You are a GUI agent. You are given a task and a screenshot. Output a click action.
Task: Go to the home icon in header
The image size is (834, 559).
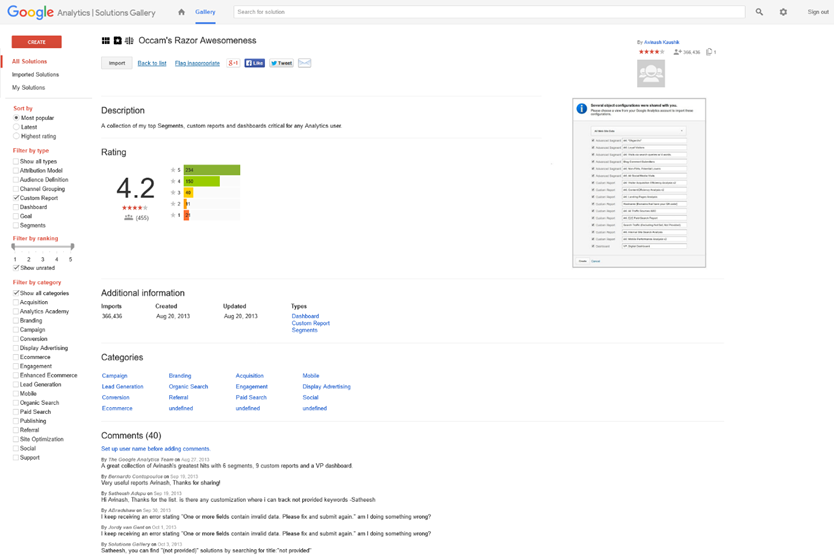tap(181, 12)
